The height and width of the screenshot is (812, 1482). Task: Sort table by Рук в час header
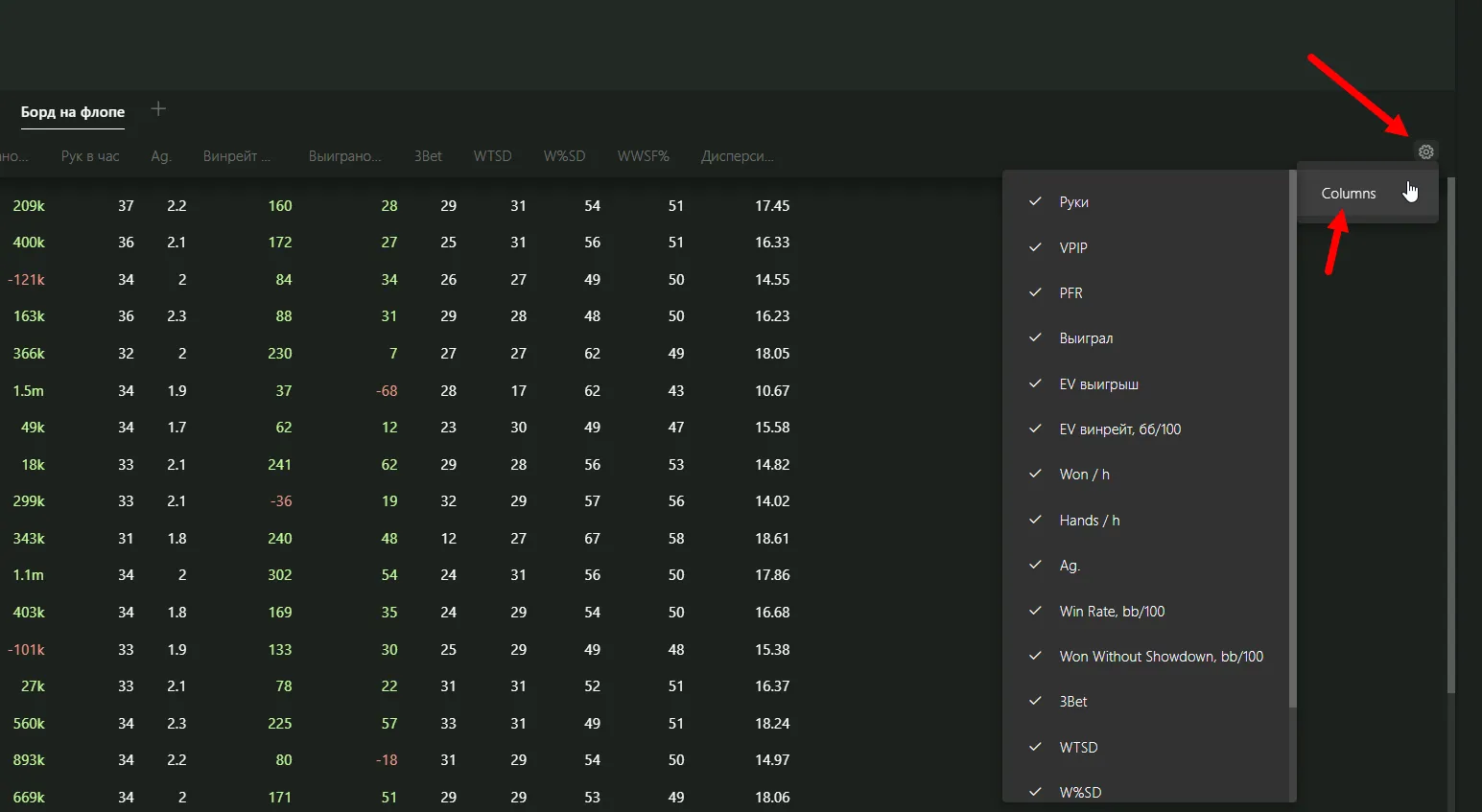[x=90, y=156]
